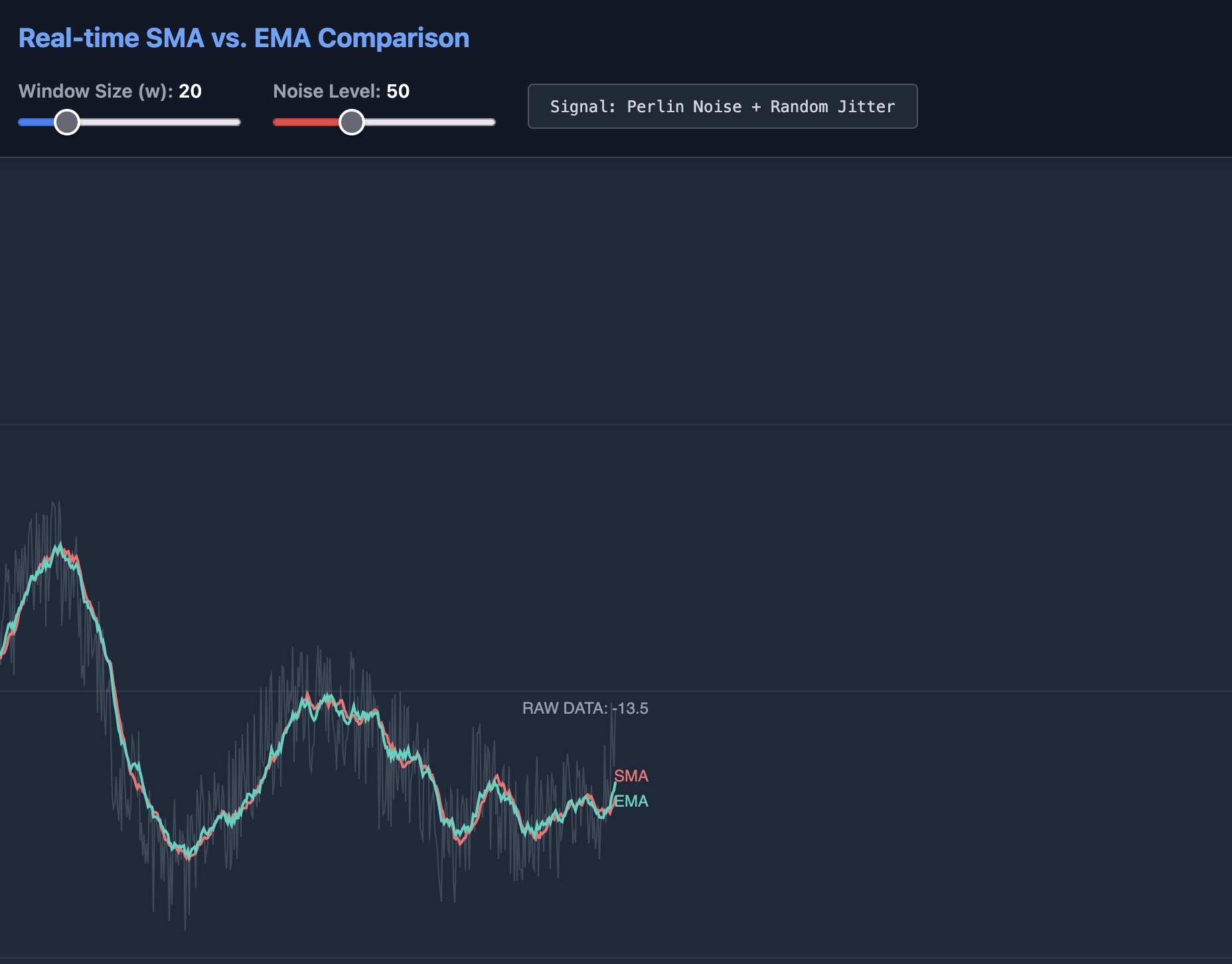
Task: Click the Noise Level slider thumb
Action: (351, 122)
